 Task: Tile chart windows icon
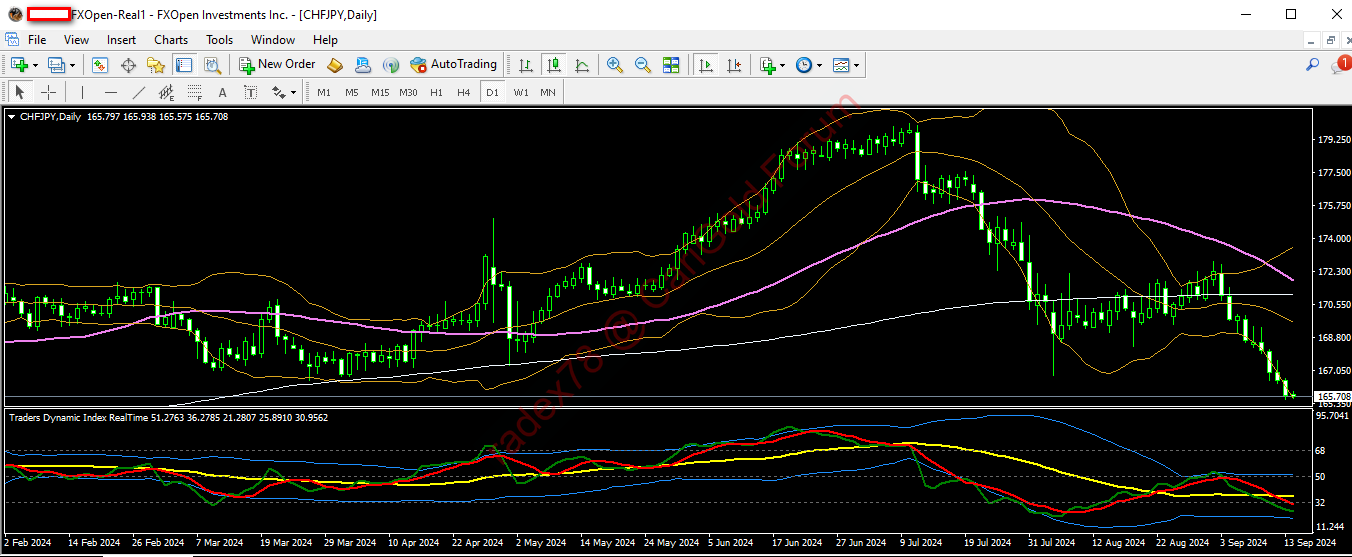[671, 65]
